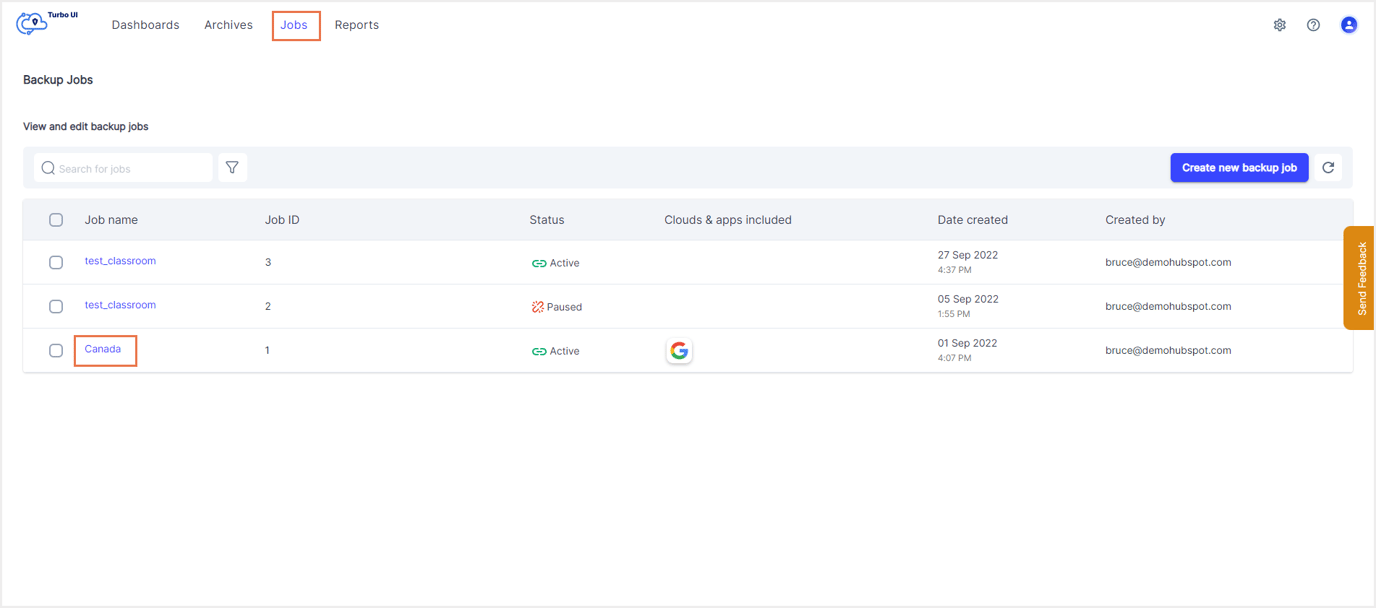
Task: Click the Google cloud icon in the Canada row
Action: click(679, 351)
